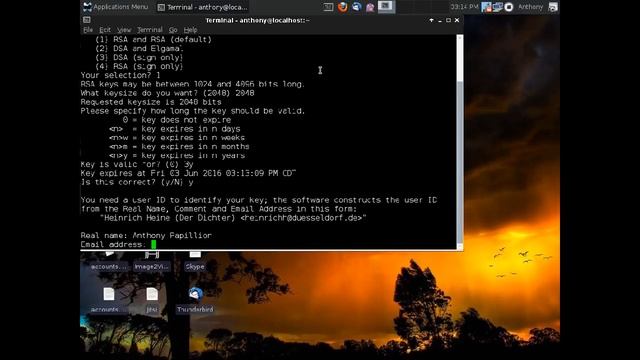Click '0 = key does not expire' line
The height and width of the screenshot is (360, 640).
point(177,120)
